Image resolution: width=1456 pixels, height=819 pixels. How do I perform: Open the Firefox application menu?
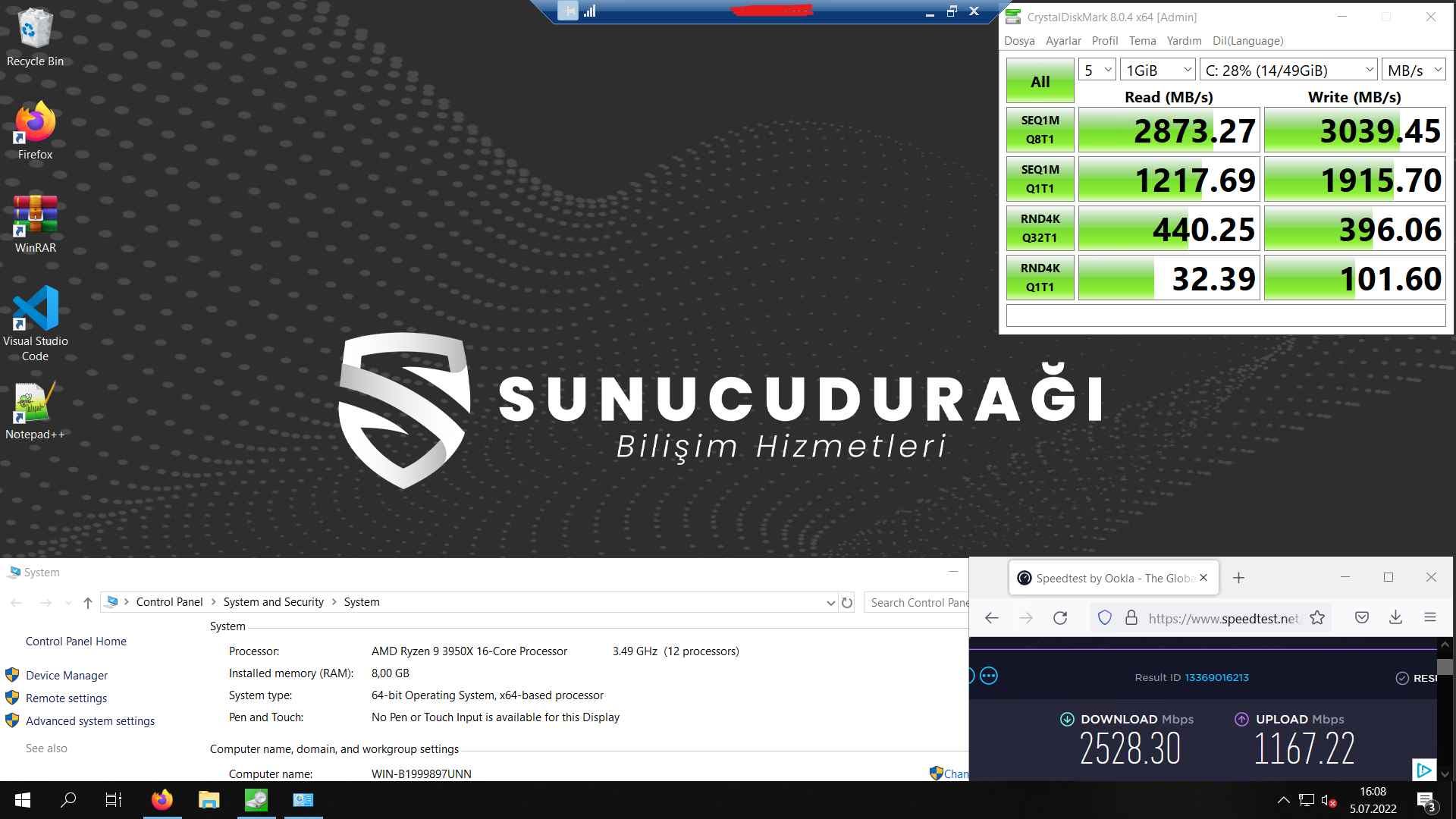(1430, 618)
